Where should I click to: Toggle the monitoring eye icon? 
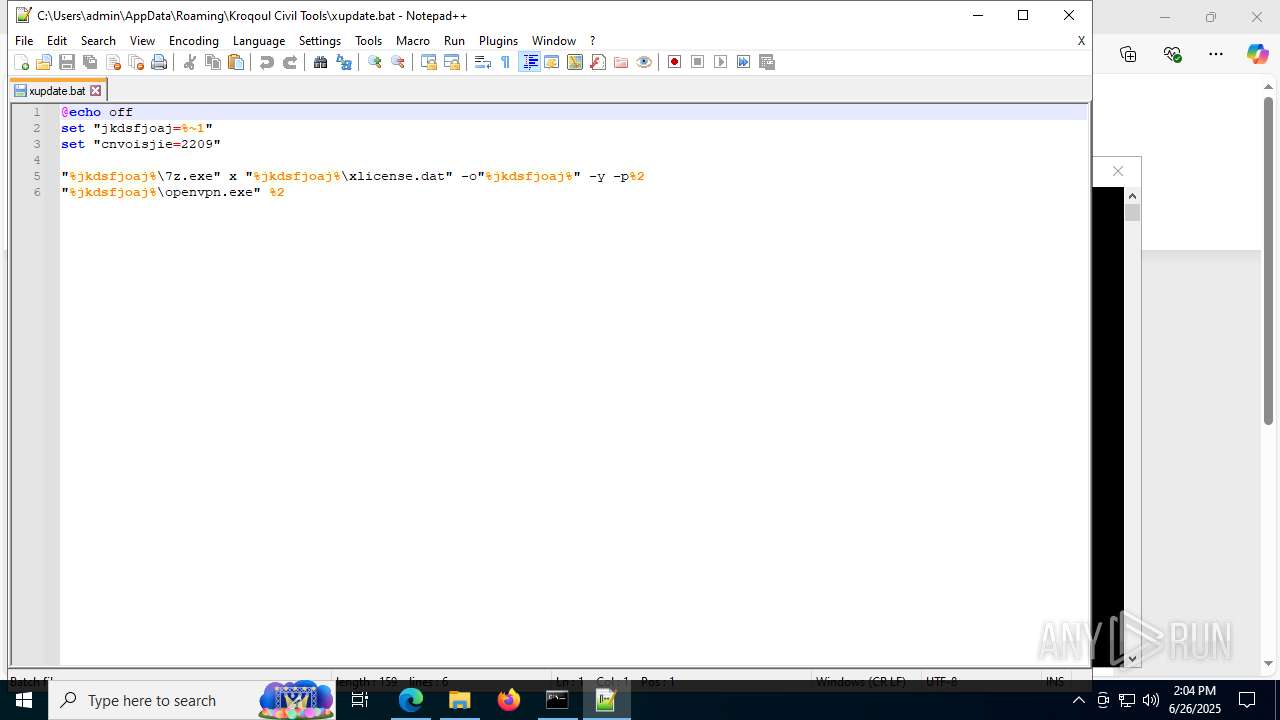[x=644, y=62]
